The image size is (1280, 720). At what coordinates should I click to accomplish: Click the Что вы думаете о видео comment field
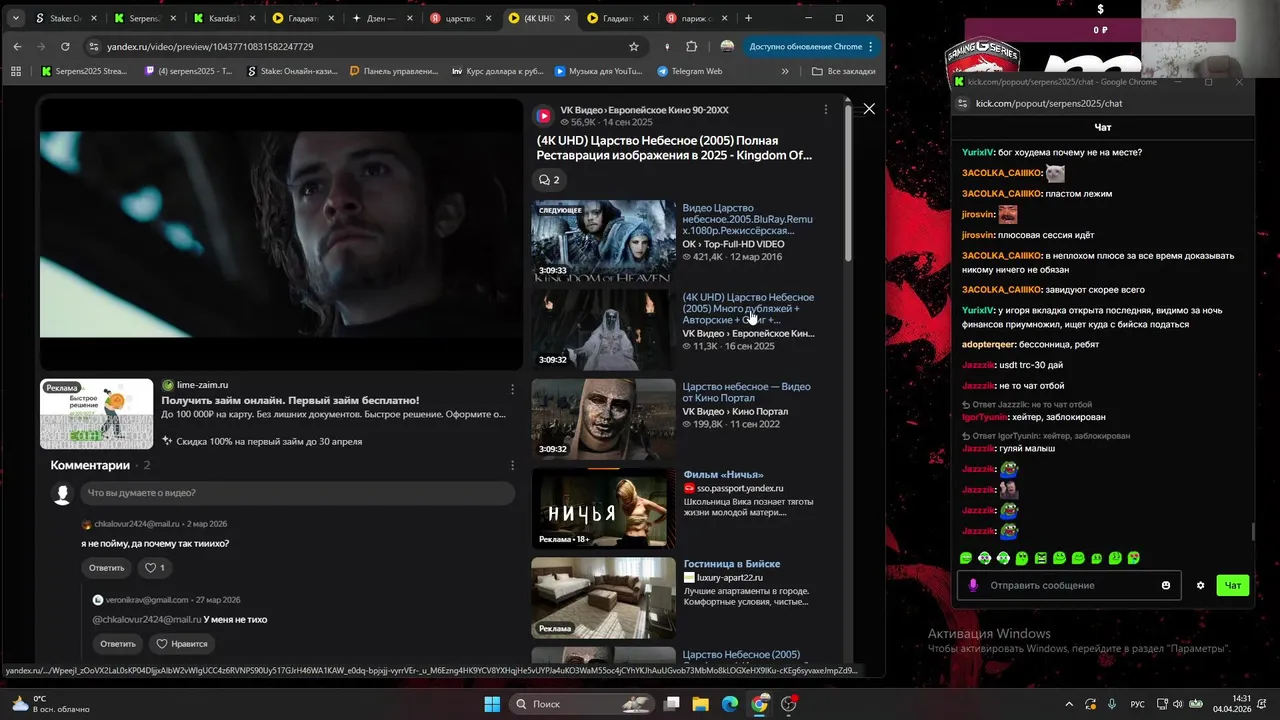click(x=298, y=493)
